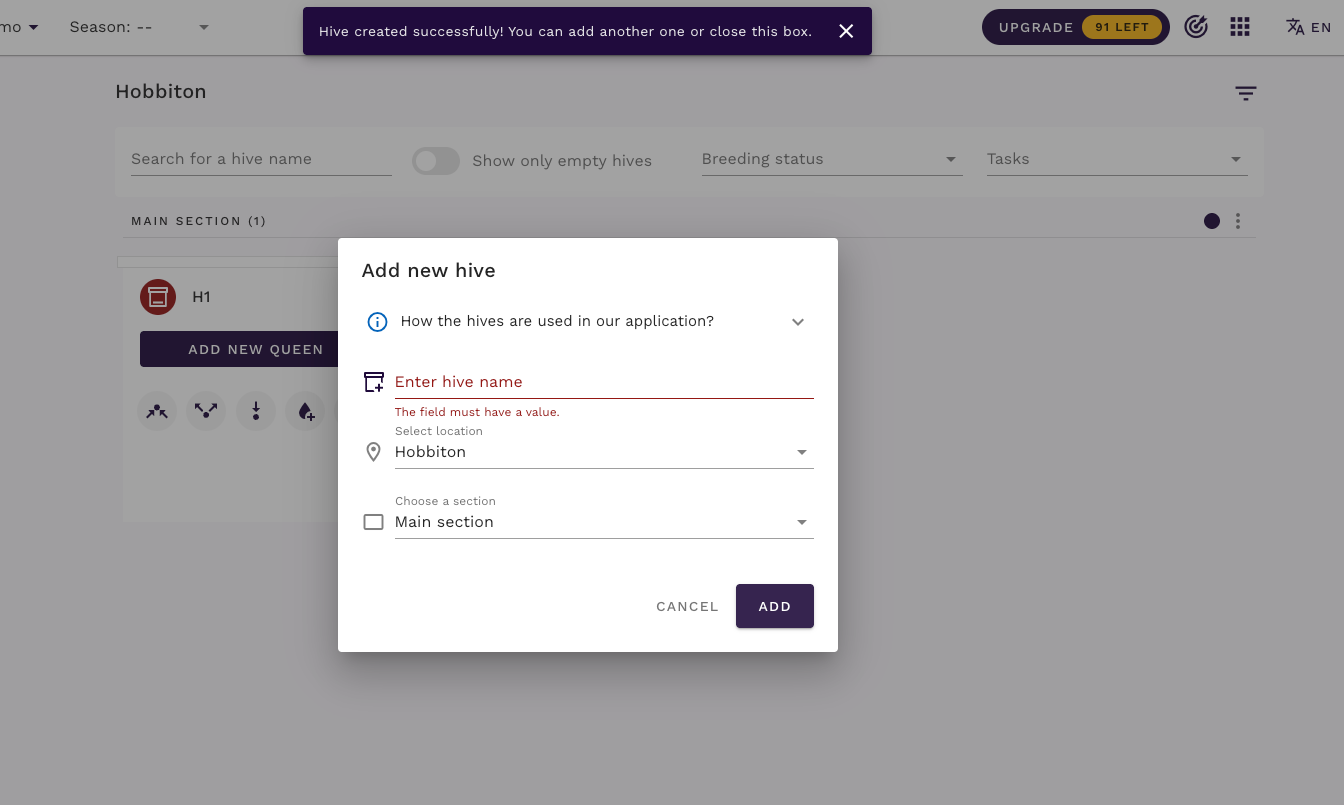Open the apps grid menu icon
The width and height of the screenshot is (1344, 805).
pyautogui.click(x=1240, y=27)
